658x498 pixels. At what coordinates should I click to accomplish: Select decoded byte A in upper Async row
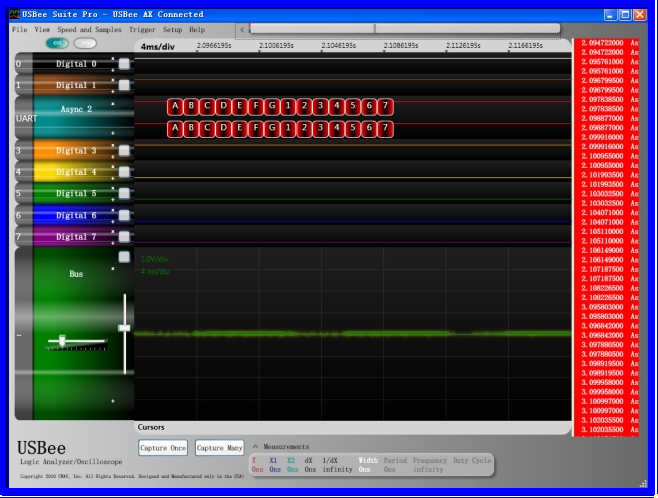click(x=175, y=107)
